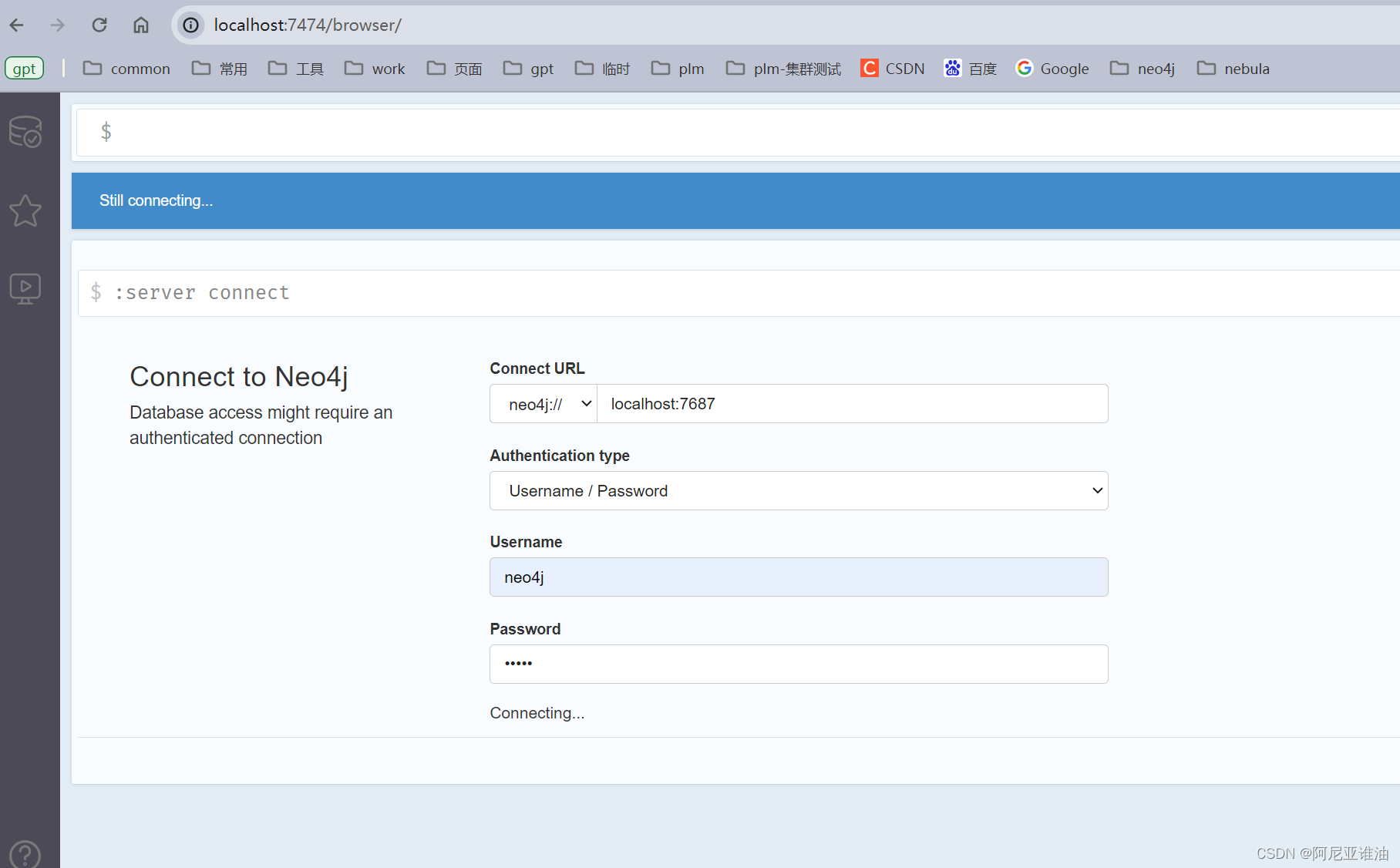The height and width of the screenshot is (868, 1400).
Task: Reload the page
Action: 99,25
